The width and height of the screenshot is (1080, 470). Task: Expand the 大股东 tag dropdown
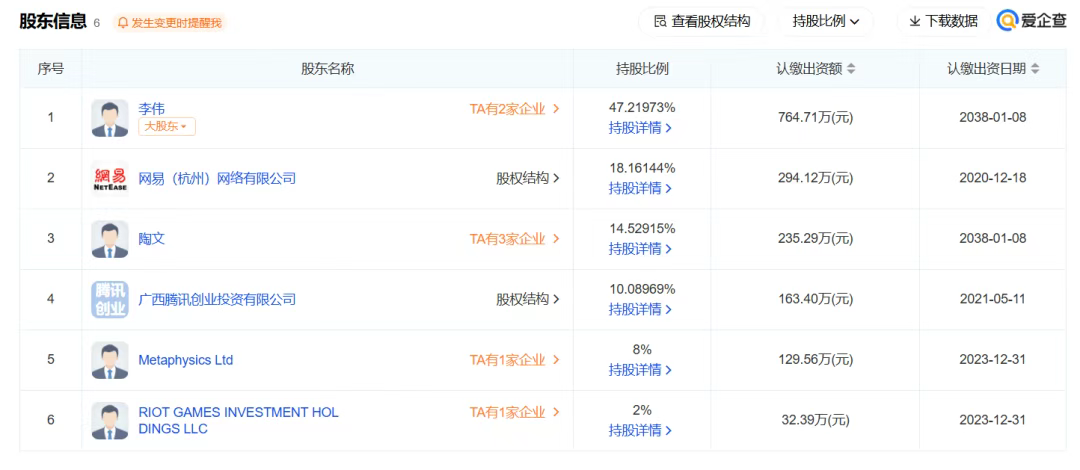coord(167,127)
